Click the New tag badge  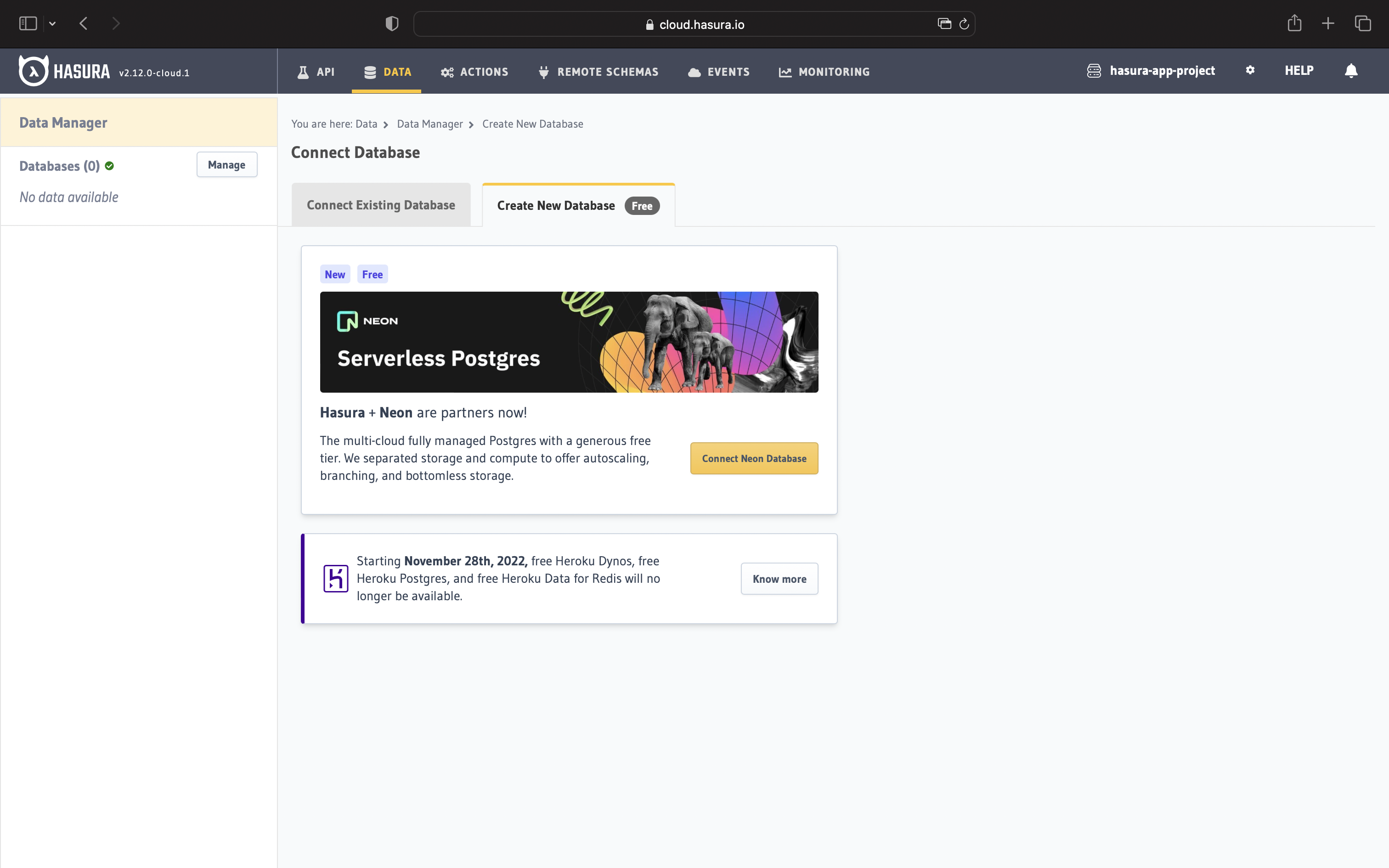pos(335,275)
